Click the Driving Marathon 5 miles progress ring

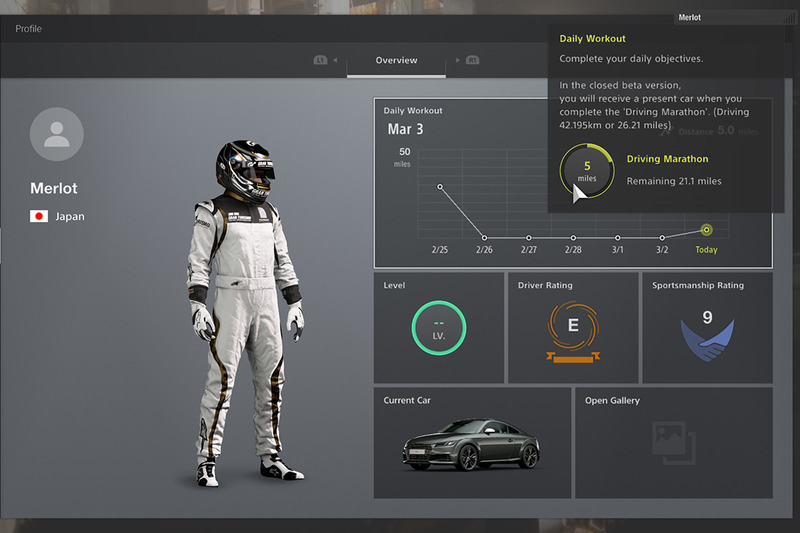click(587, 171)
